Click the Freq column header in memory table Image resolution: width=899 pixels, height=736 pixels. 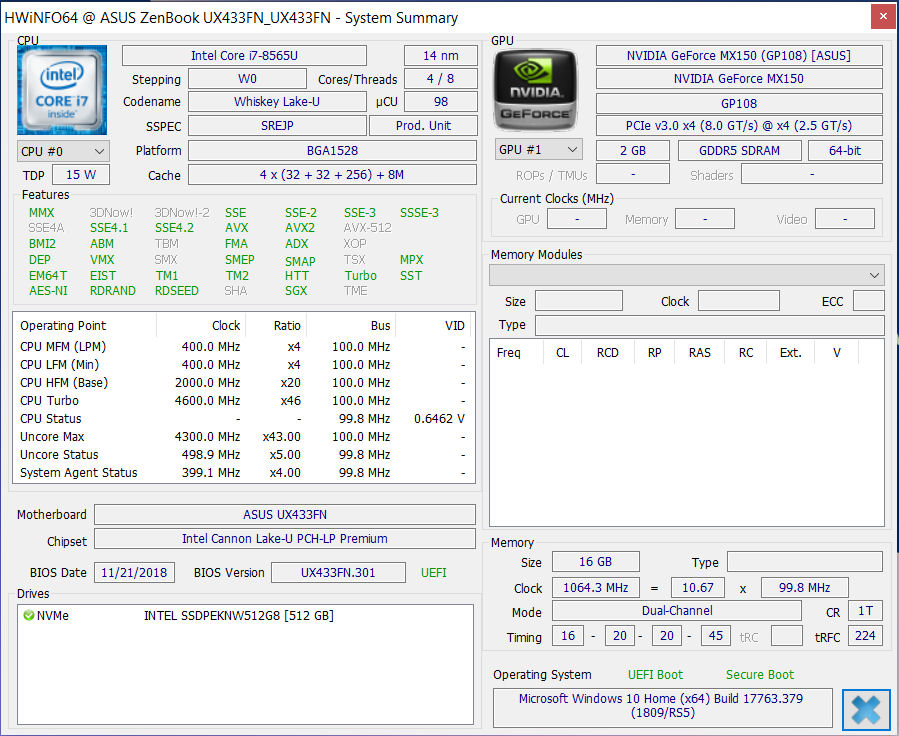(x=509, y=353)
